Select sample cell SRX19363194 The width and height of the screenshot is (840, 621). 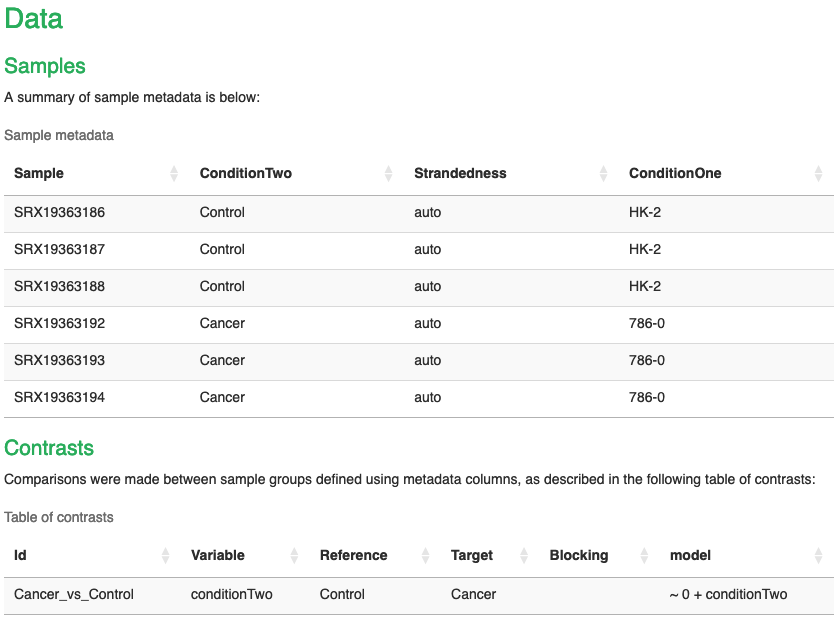59,398
